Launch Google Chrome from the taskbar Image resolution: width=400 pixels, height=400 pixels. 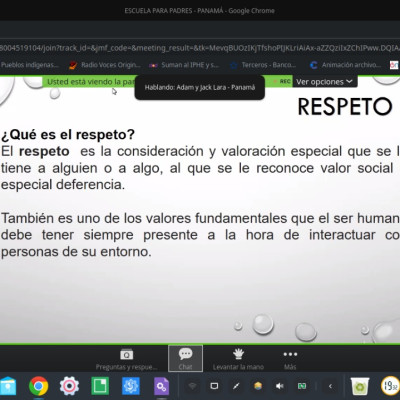(x=39, y=386)
